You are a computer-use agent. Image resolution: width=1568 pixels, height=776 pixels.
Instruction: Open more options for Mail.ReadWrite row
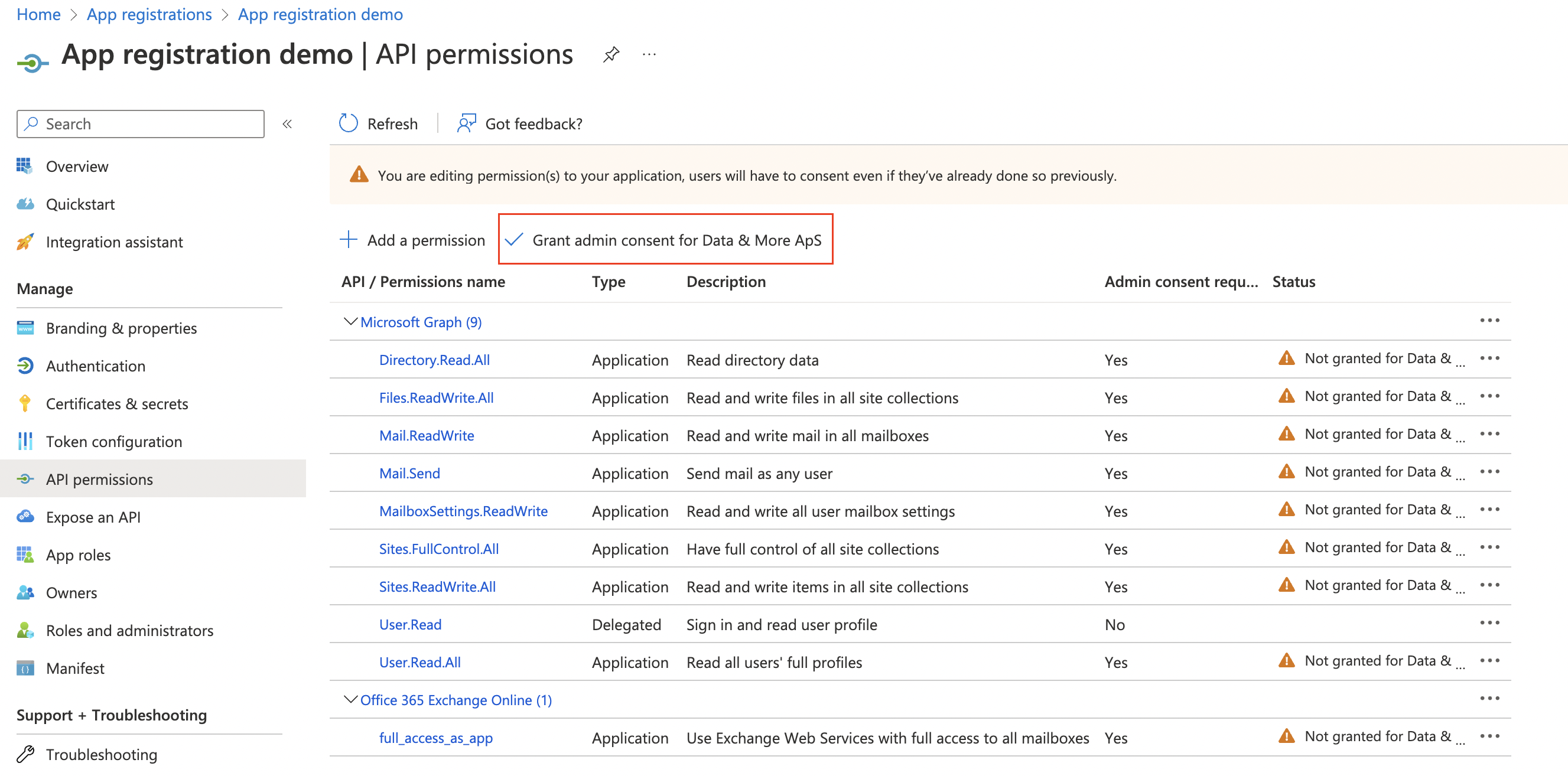(x=1489, y=434)
